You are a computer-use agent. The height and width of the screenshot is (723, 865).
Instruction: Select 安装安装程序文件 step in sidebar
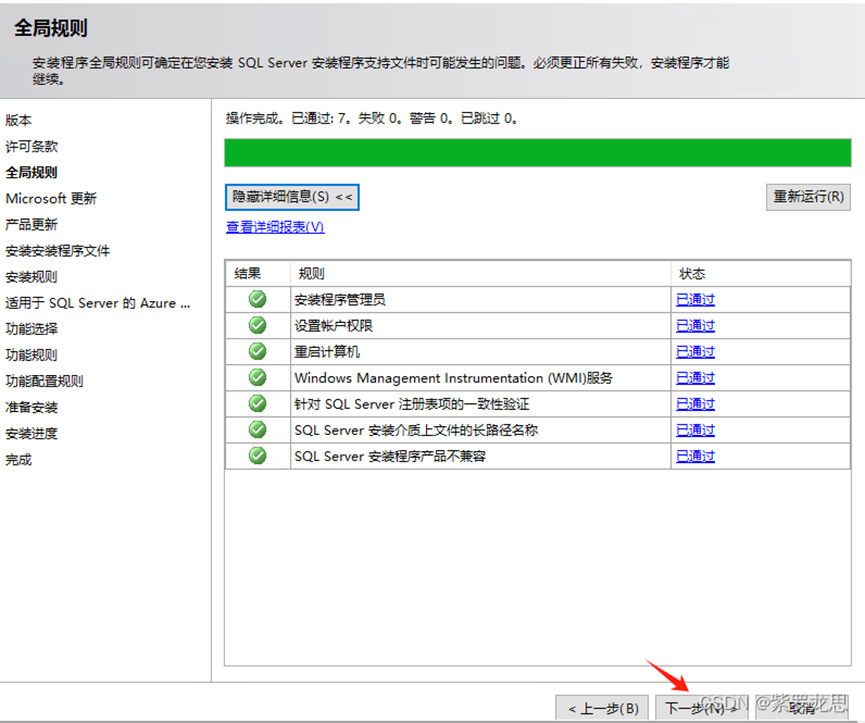[58, 251]
